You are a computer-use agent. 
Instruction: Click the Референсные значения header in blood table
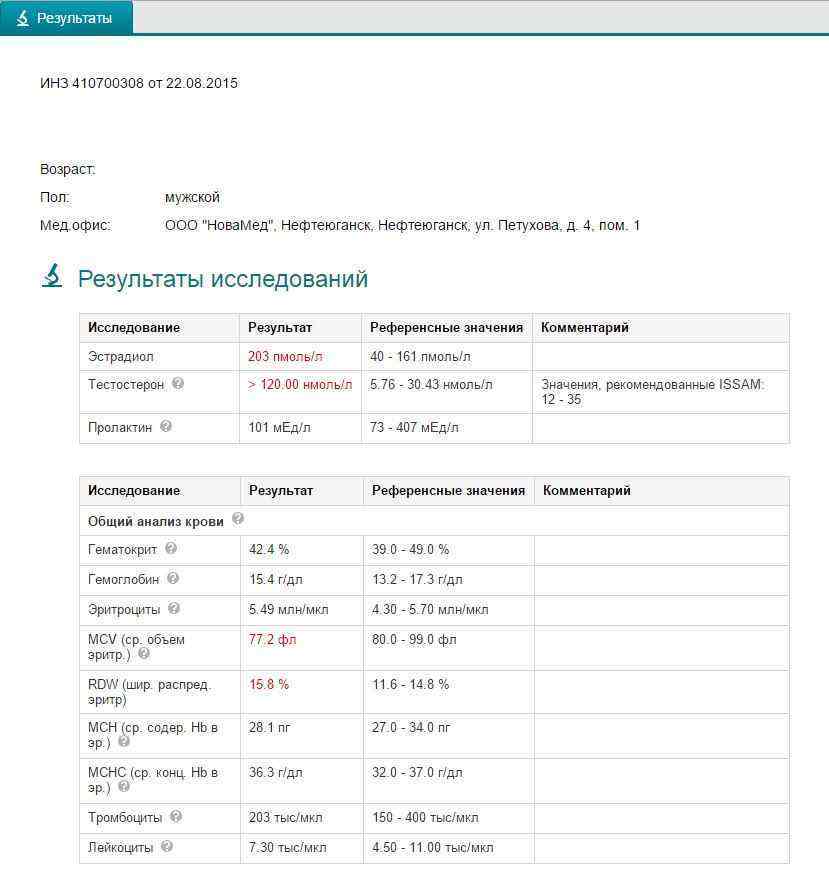pos(448,490)
